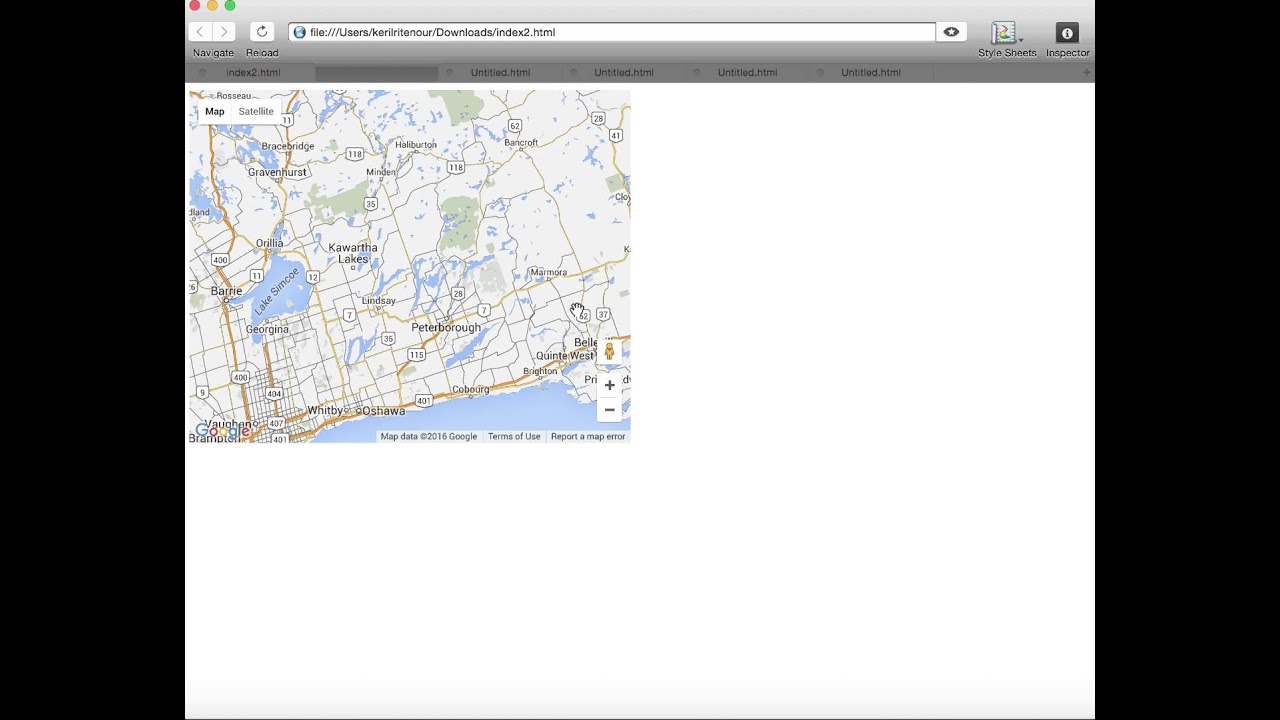The width and height of the screenshot is (1280, 720).
Task: Click the highway 115 shield
Action: [x=417, y=355]
